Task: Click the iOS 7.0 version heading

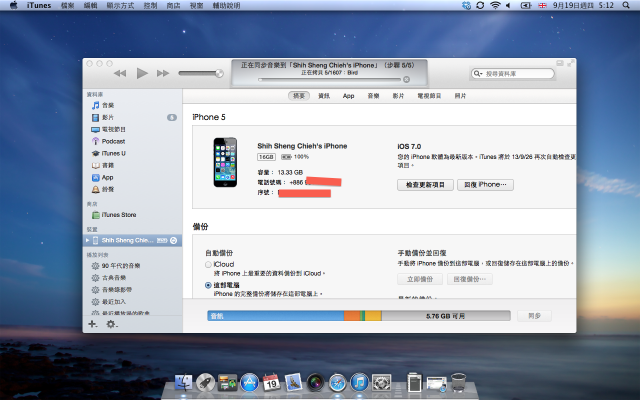Action: [x=409, y=147]
